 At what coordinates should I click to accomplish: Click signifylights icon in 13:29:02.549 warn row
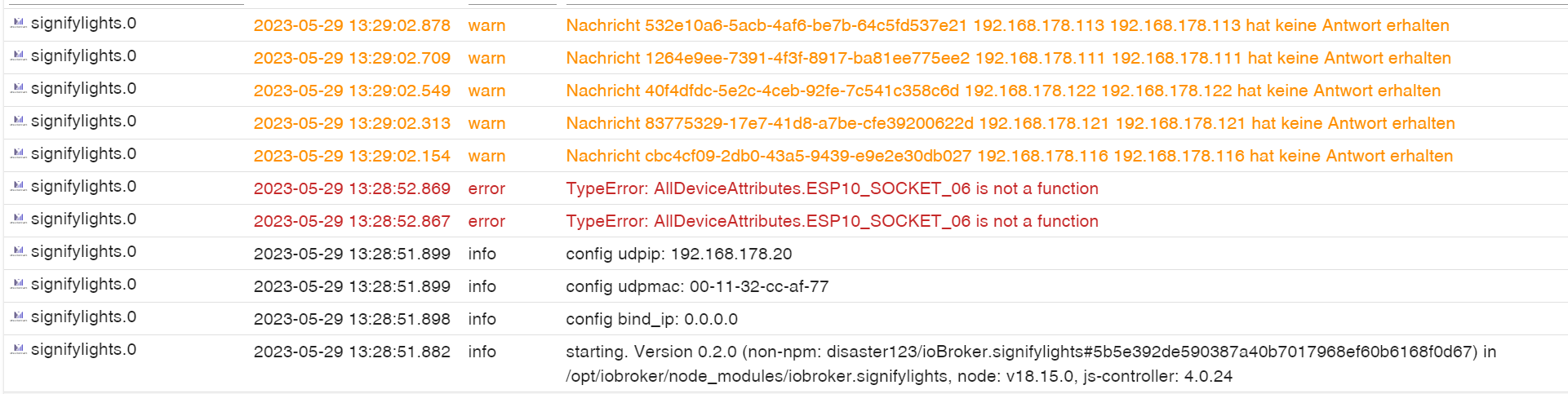coord(18,89)
